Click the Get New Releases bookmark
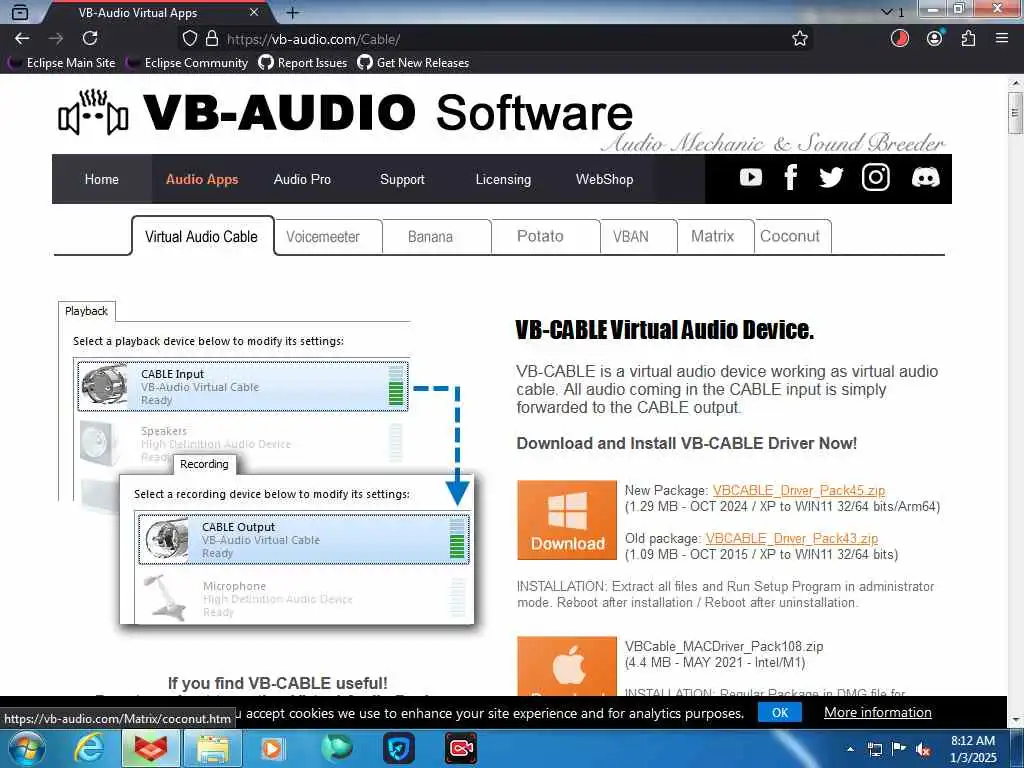 tap(413, 63)
